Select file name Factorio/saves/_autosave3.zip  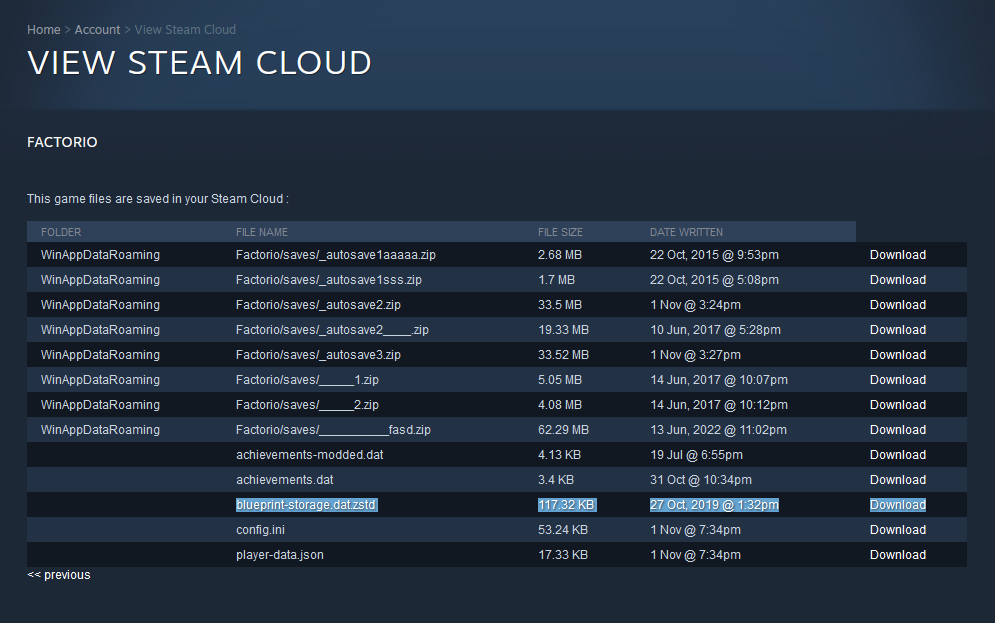pos(318,355)
